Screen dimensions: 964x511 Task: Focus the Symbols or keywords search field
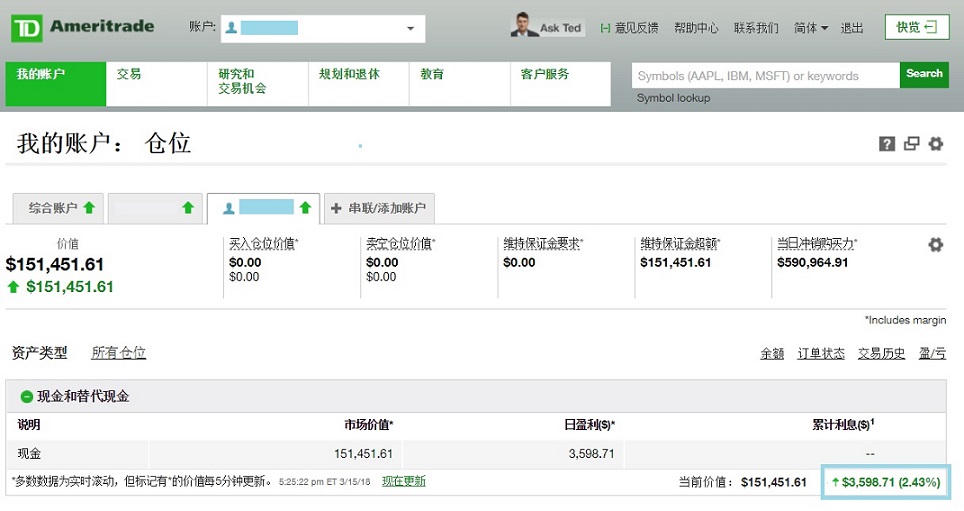[x=764, y=76]
